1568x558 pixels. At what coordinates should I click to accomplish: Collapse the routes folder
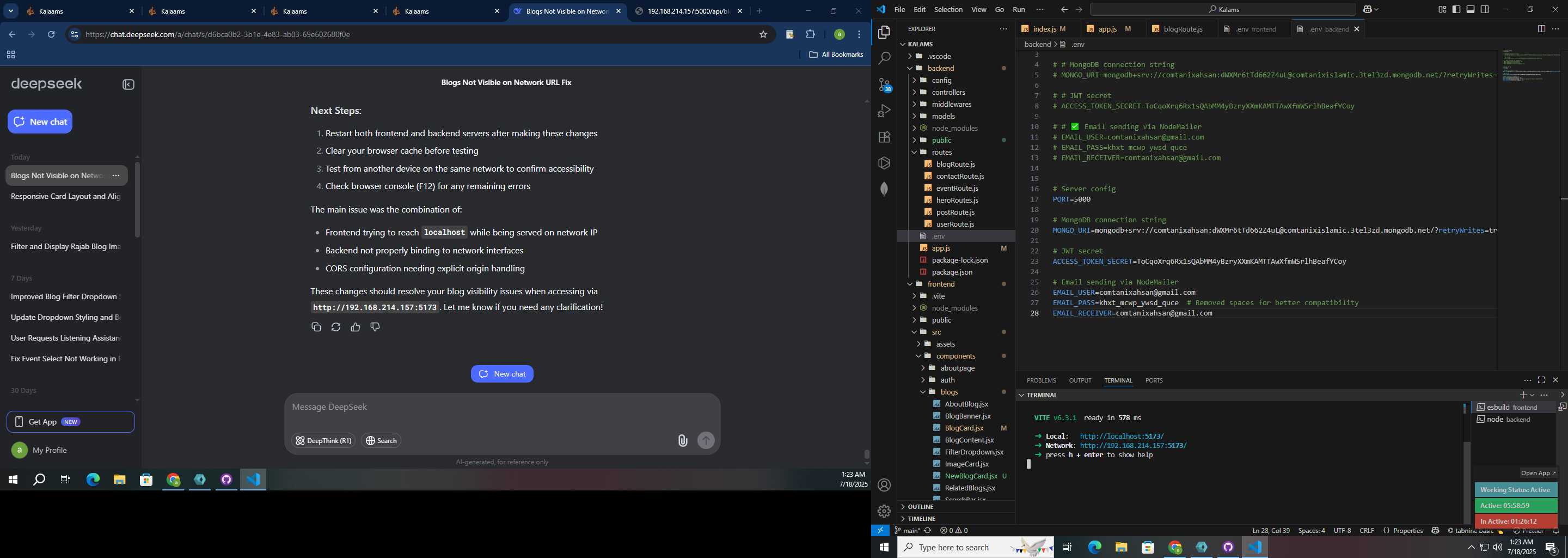(955, 152)
